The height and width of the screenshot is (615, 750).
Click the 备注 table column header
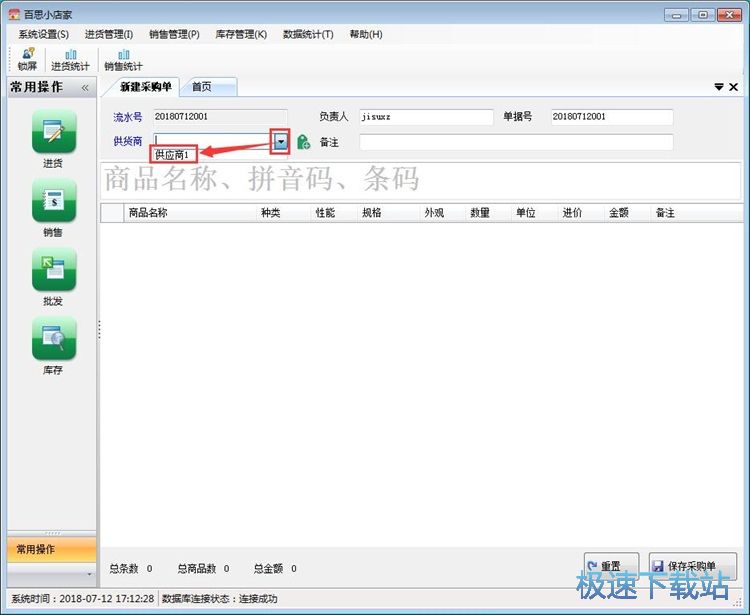tap(696, 213)
